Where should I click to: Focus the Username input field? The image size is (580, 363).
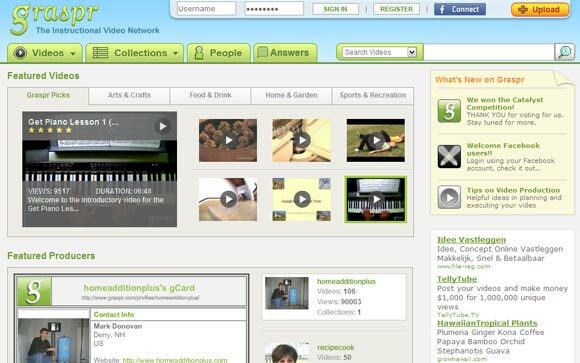206,9
